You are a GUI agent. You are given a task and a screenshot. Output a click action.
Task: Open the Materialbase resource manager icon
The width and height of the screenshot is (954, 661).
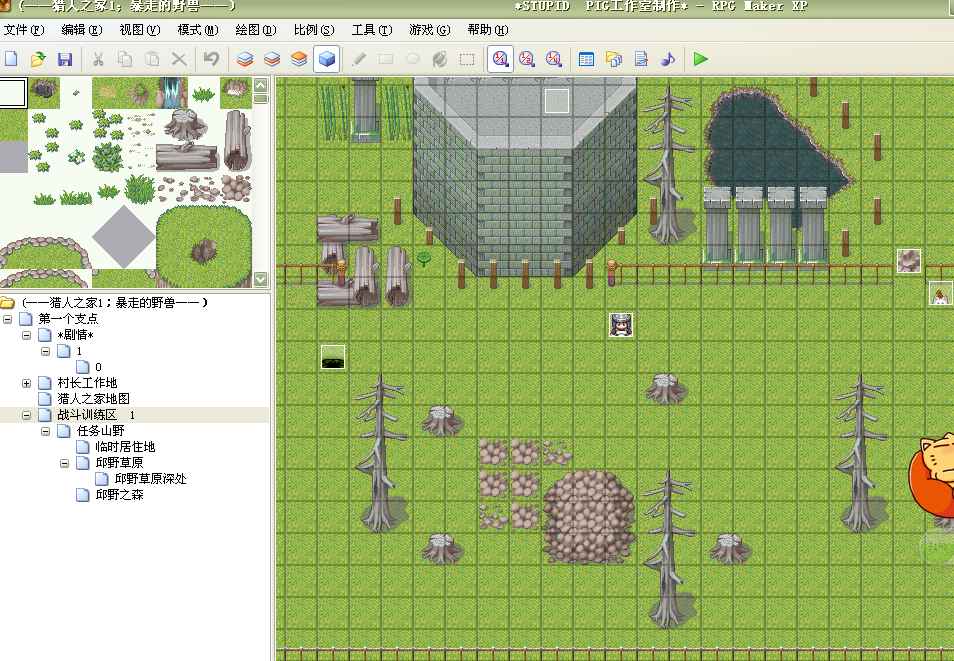point(614,59)
